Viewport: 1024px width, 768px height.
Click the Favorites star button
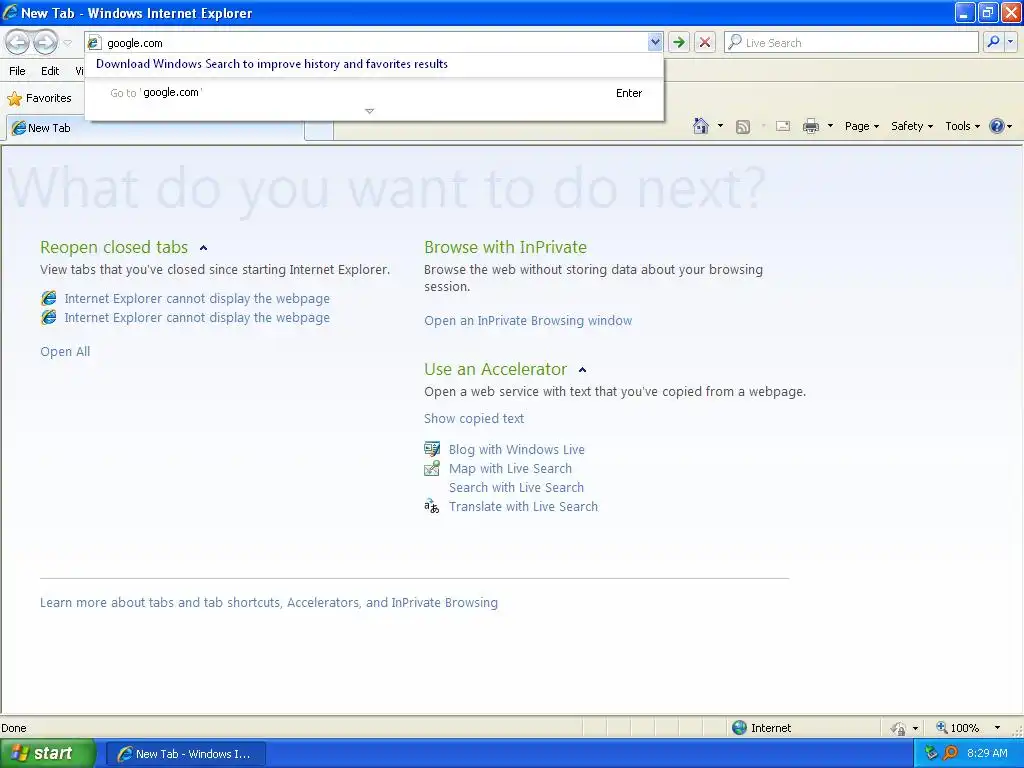[39, 99]
